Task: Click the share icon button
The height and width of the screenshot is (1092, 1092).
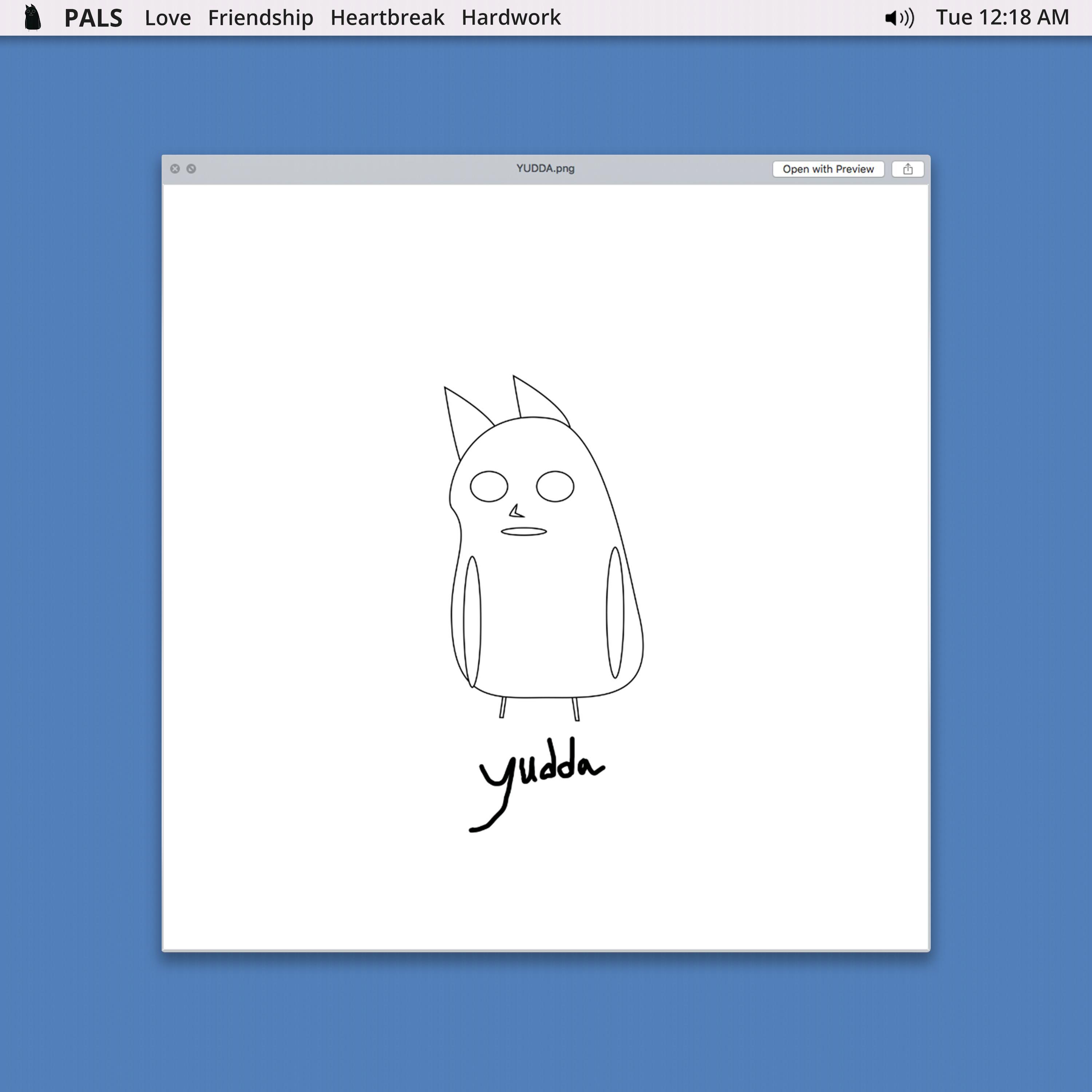Action: [x=908, y=169]
